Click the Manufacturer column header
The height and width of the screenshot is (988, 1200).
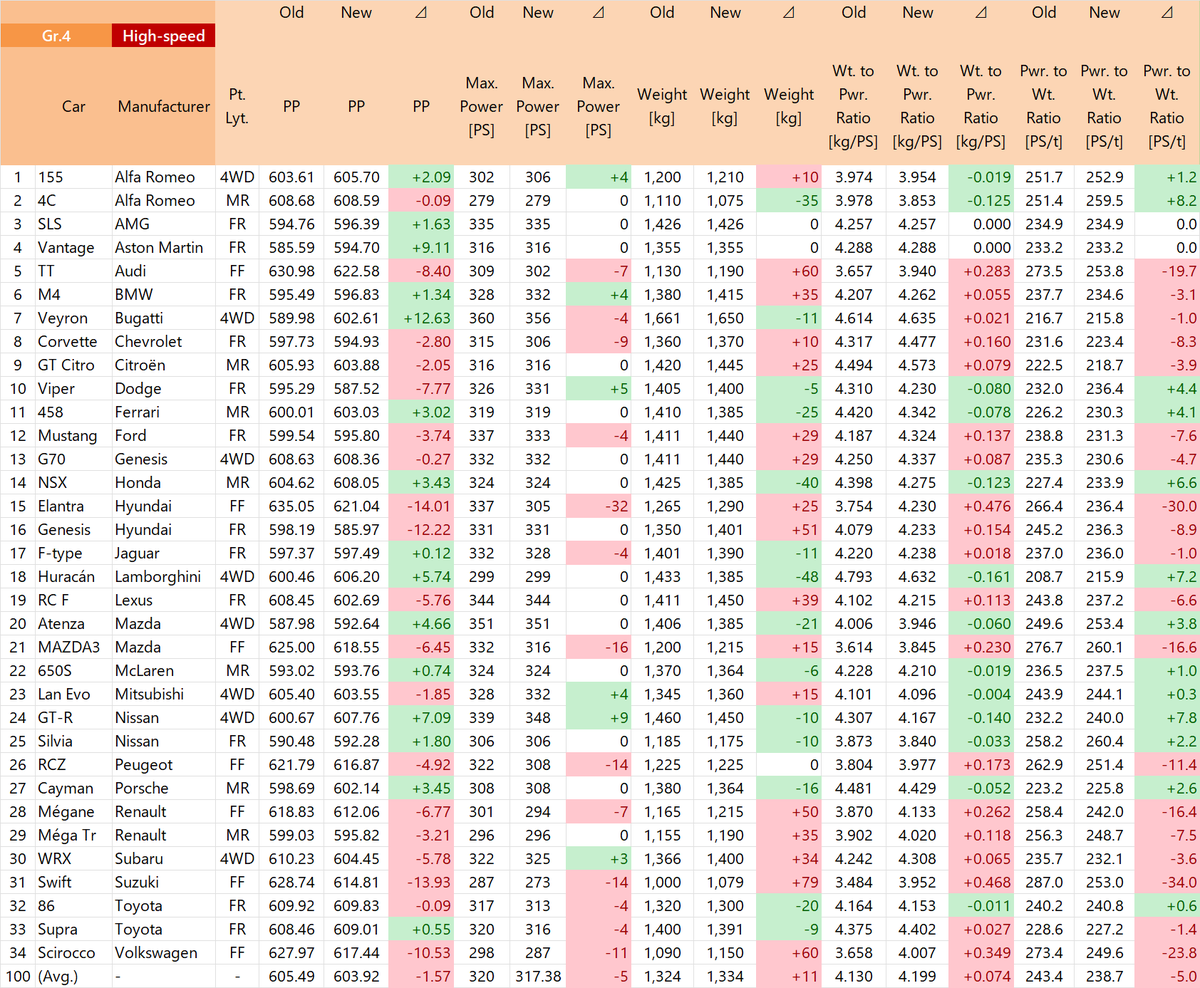pyautogui.click(x=164, y=106)
